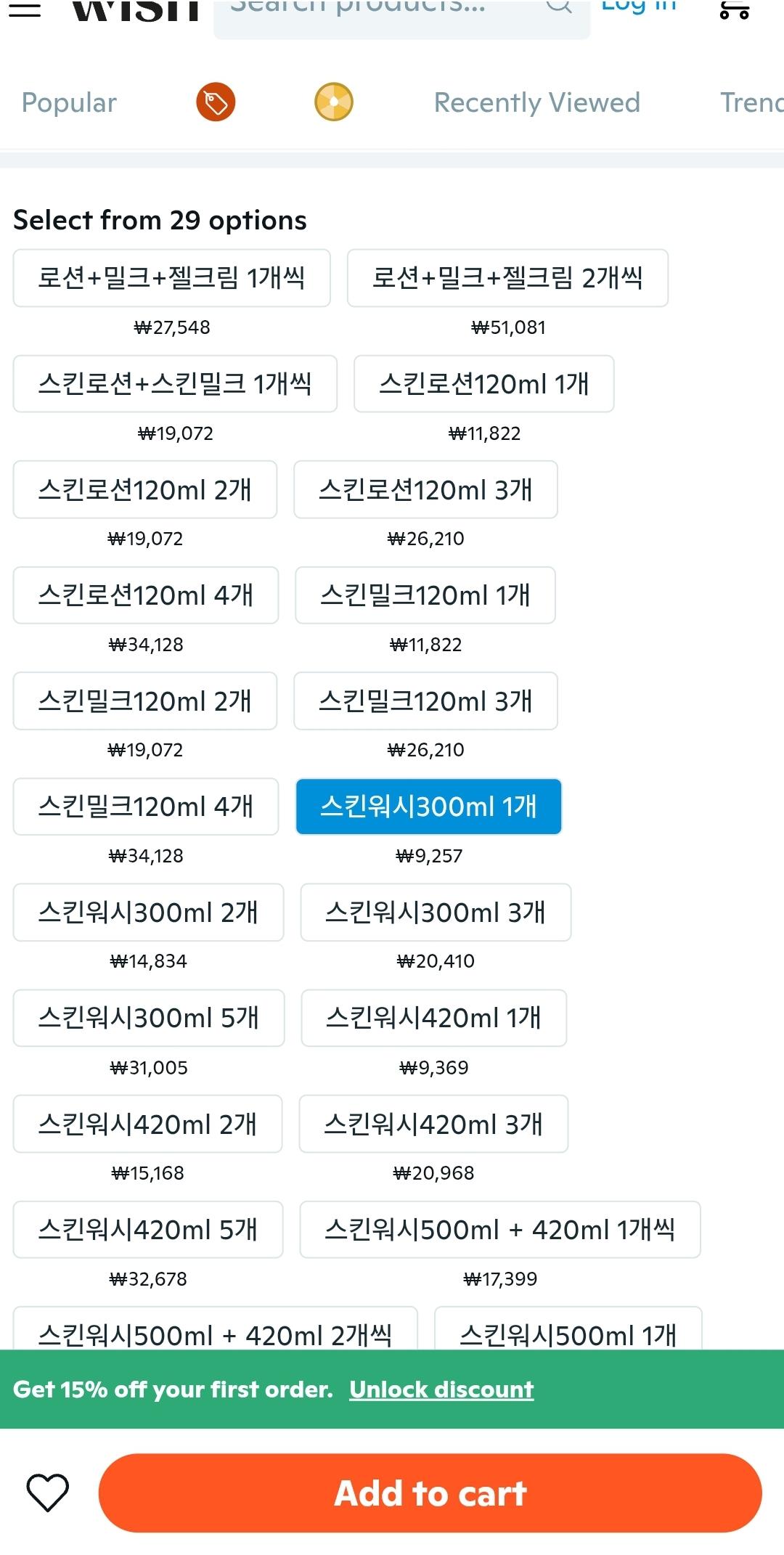The height and width of the screenshot is (1555, 784).
Task: Open the Recently Viewed tab
Action: pos(537,103)
